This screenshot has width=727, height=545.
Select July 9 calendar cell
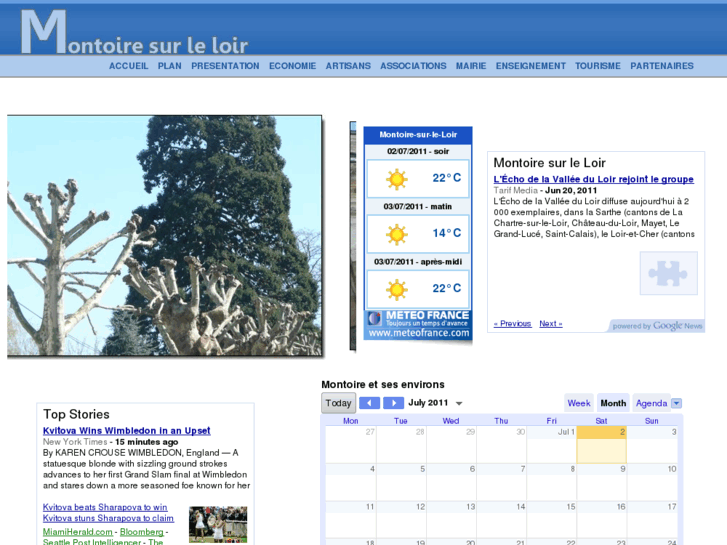[x=601, y=482]
